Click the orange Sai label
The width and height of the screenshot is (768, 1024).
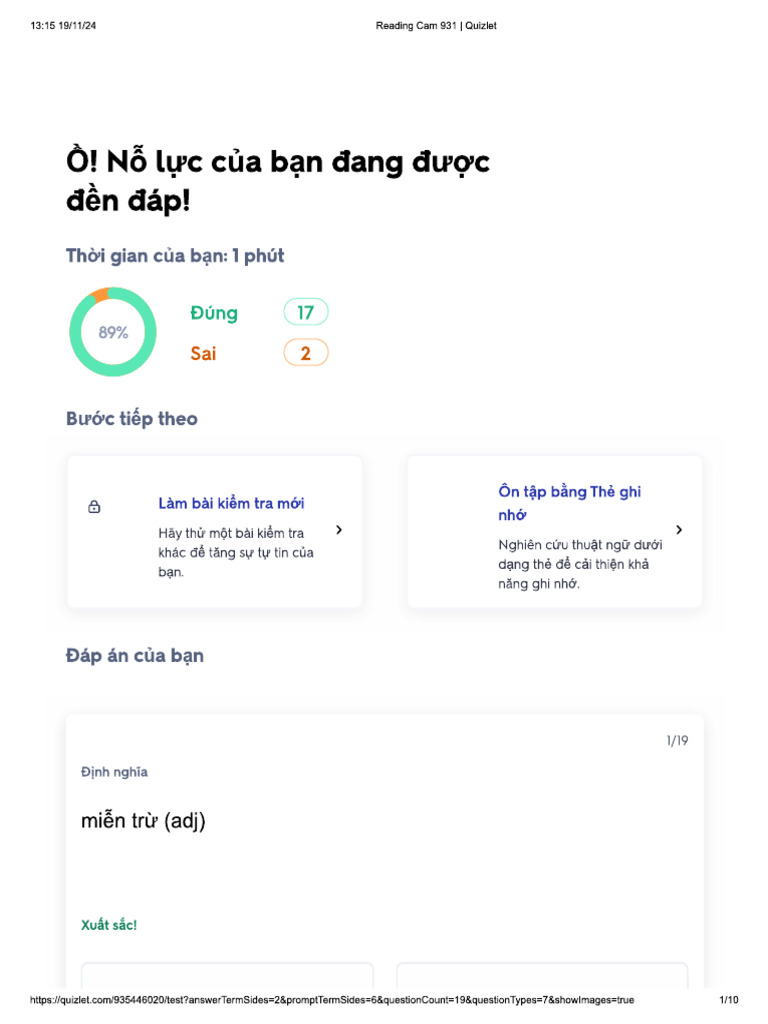[x=203, y=353]
